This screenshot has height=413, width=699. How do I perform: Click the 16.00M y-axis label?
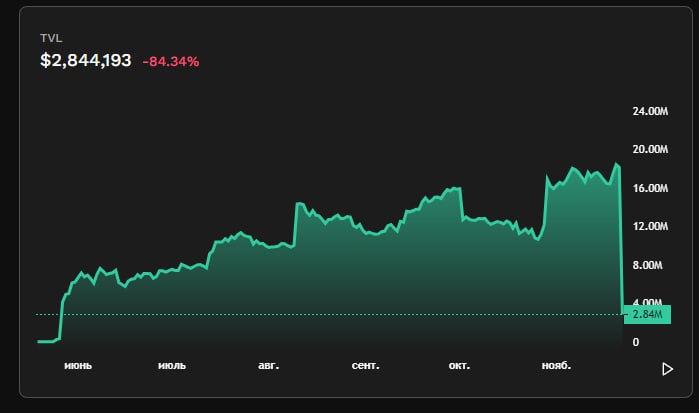click(x=650, y=188)
